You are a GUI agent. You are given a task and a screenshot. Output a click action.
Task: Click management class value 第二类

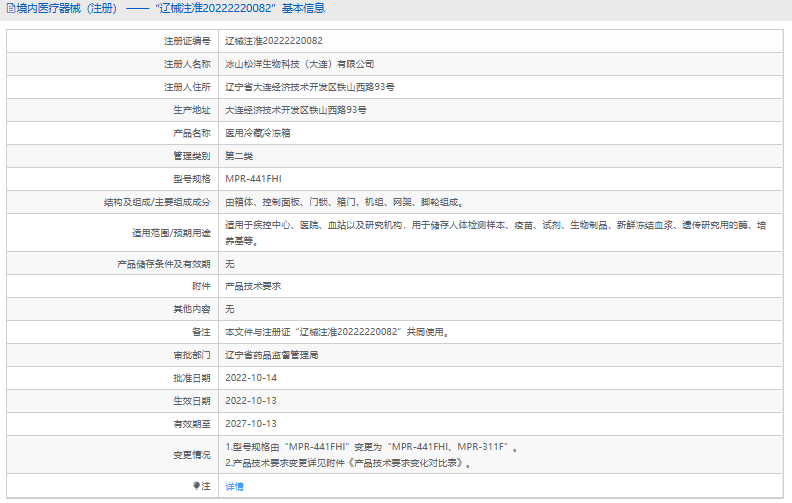pos(239,156)
